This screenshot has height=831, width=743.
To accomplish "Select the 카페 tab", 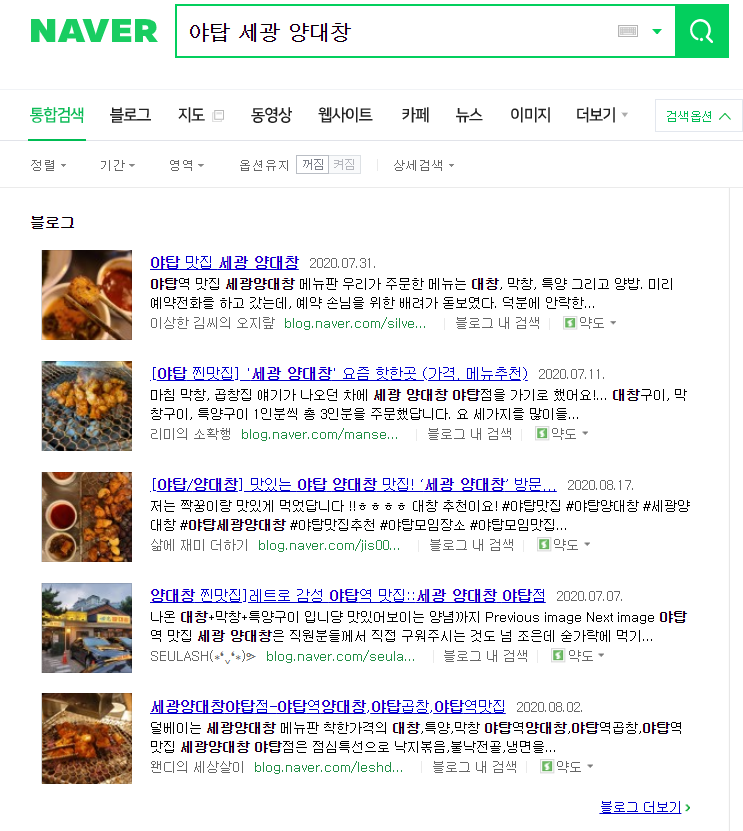I will (x=415, y=115).
